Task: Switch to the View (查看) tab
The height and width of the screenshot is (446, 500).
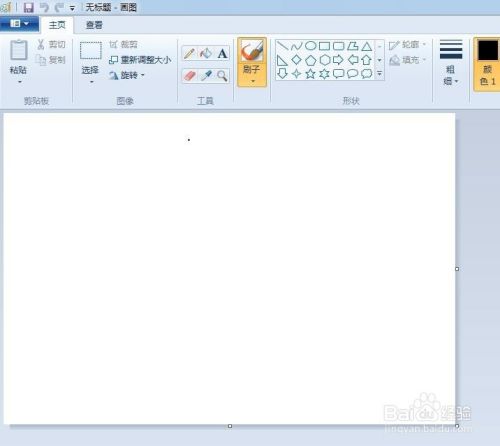Action: 94,25
